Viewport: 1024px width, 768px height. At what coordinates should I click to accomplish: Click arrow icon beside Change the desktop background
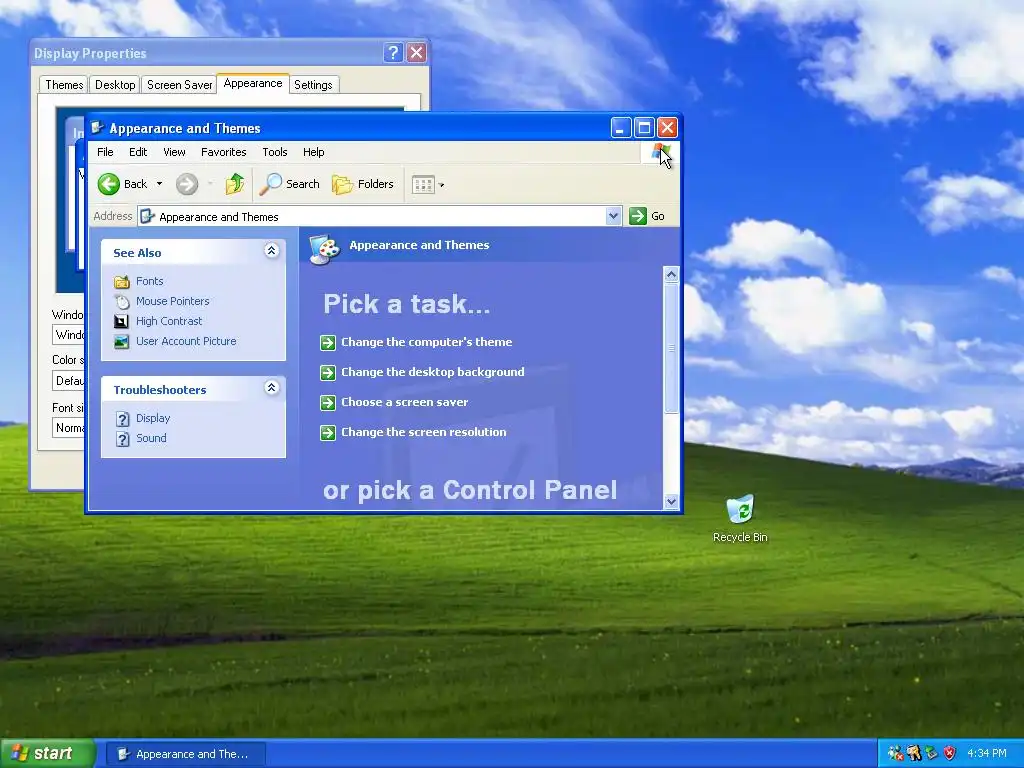pos(328,372)
